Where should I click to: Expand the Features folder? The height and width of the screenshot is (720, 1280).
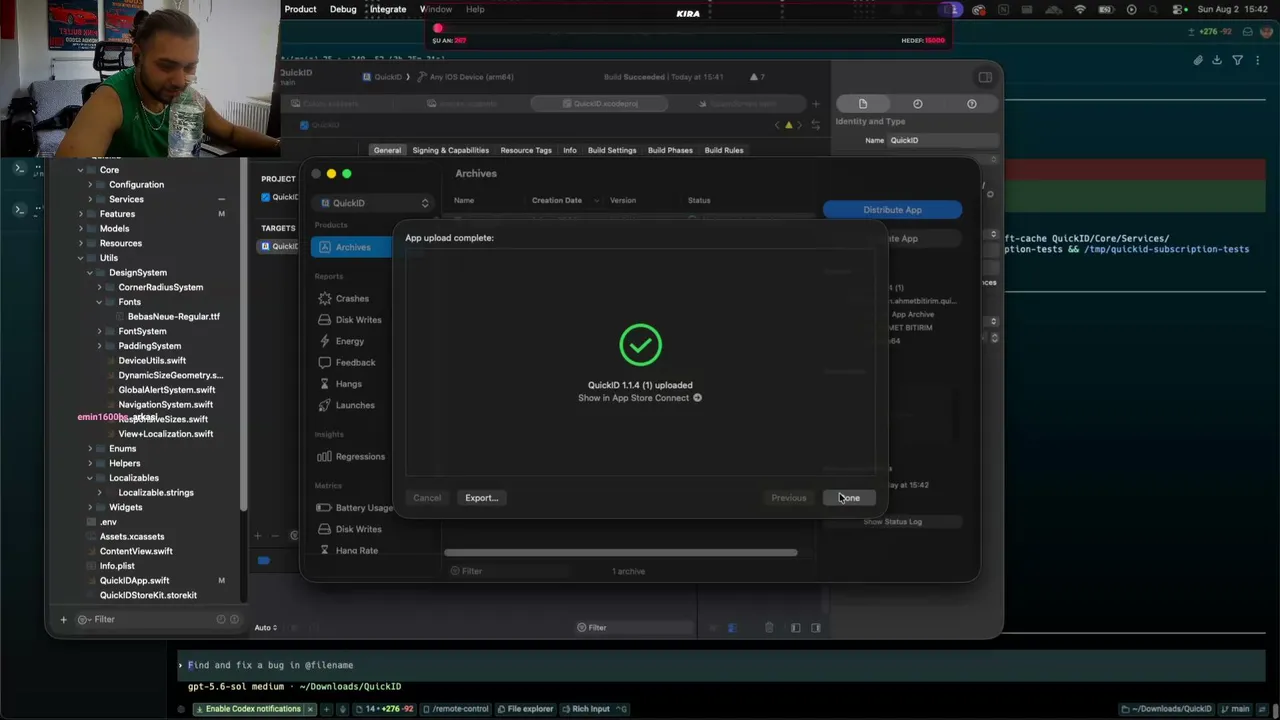point(81,214)
